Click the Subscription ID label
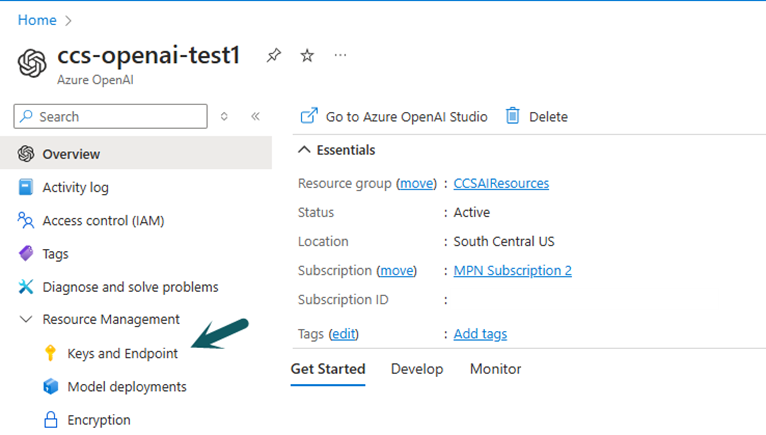766x435 pixels. [343, 300]
